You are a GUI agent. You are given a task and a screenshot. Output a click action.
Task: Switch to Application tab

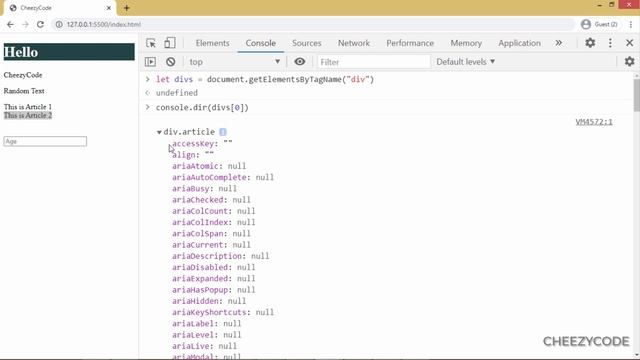click(519, 43)
